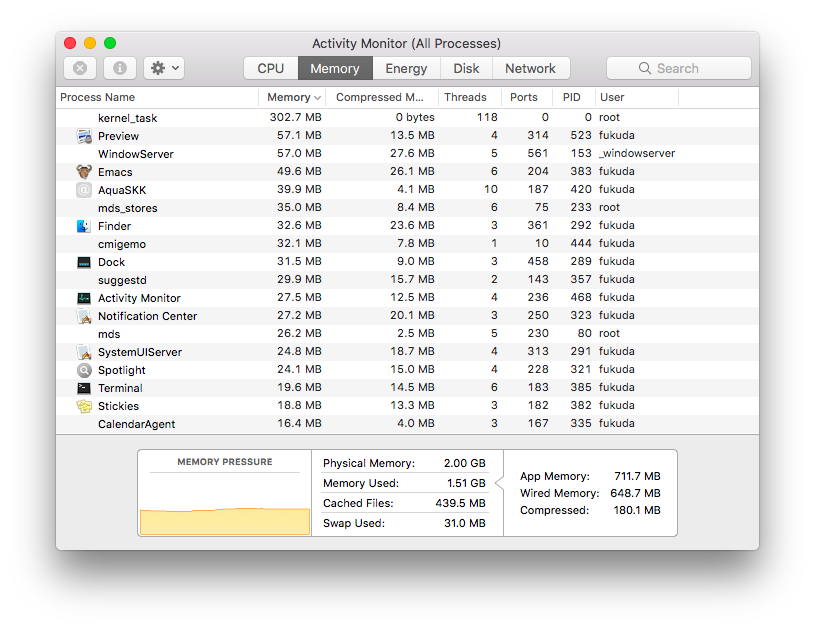Click the yellow minimize window button
The height and width of the screenshot is (630, 815).
pos(90,43)
